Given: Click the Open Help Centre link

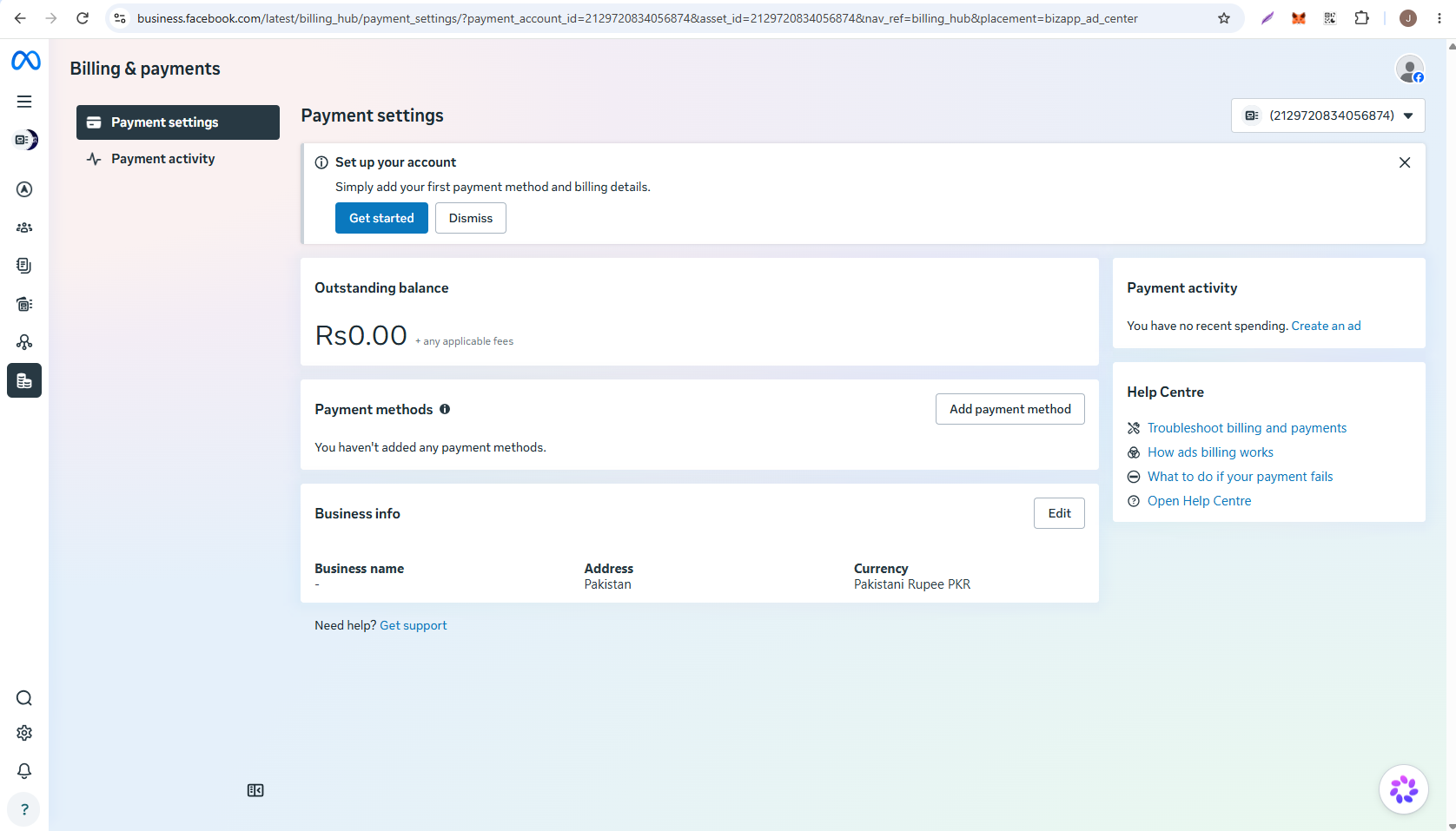Looking at the screenshot, I should click(x=1199, y=501).
